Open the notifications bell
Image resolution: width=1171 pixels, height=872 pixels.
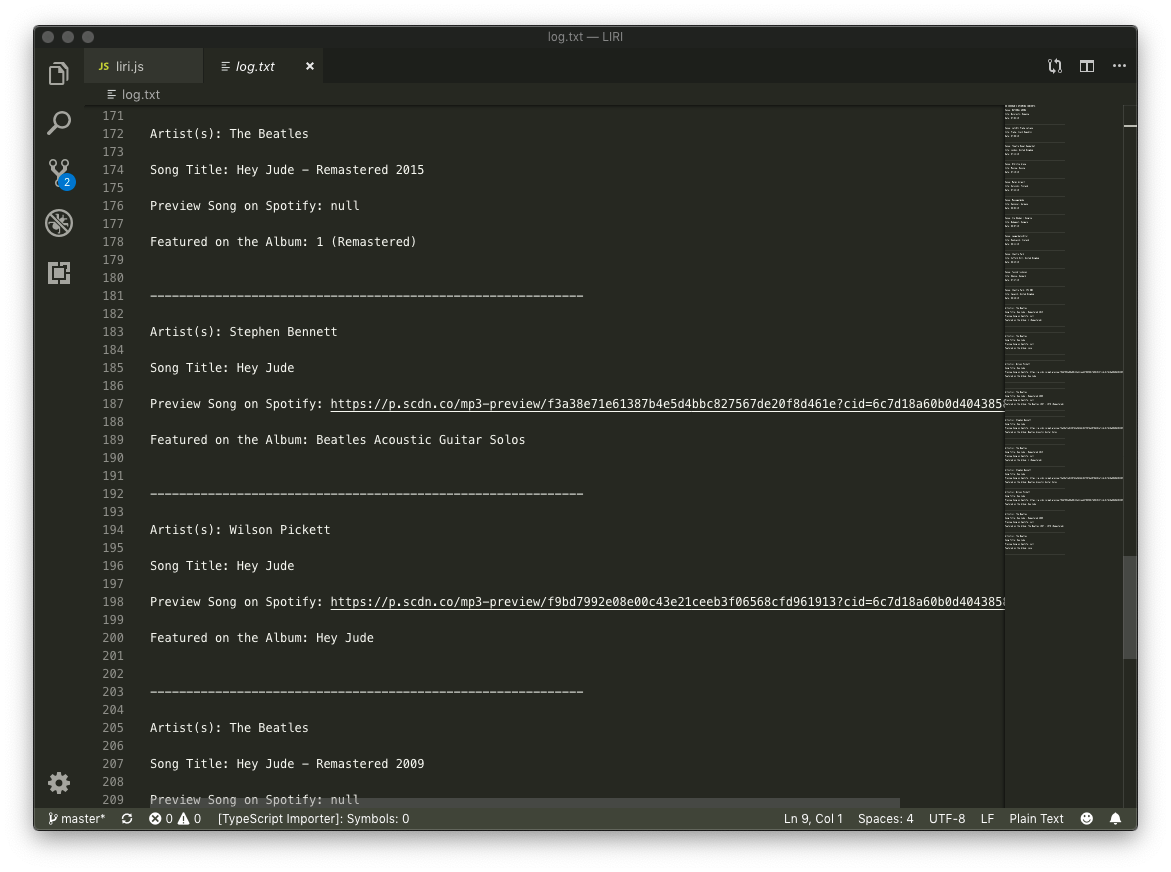coord(1115,819)
